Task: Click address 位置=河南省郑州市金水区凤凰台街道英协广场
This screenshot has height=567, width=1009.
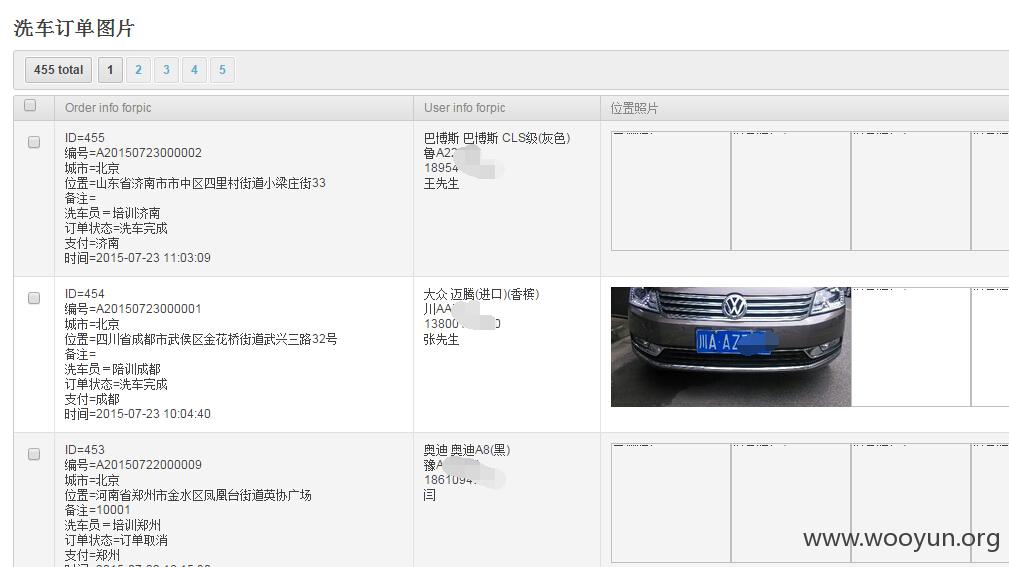Action: pyautogui.click(x=188, y=495)
